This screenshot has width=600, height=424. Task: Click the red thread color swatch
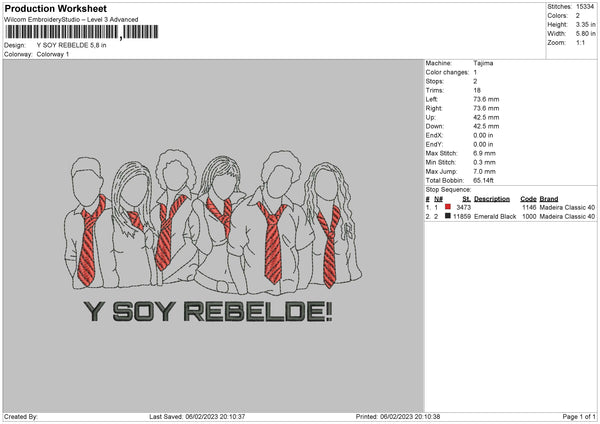click(448, 207)
